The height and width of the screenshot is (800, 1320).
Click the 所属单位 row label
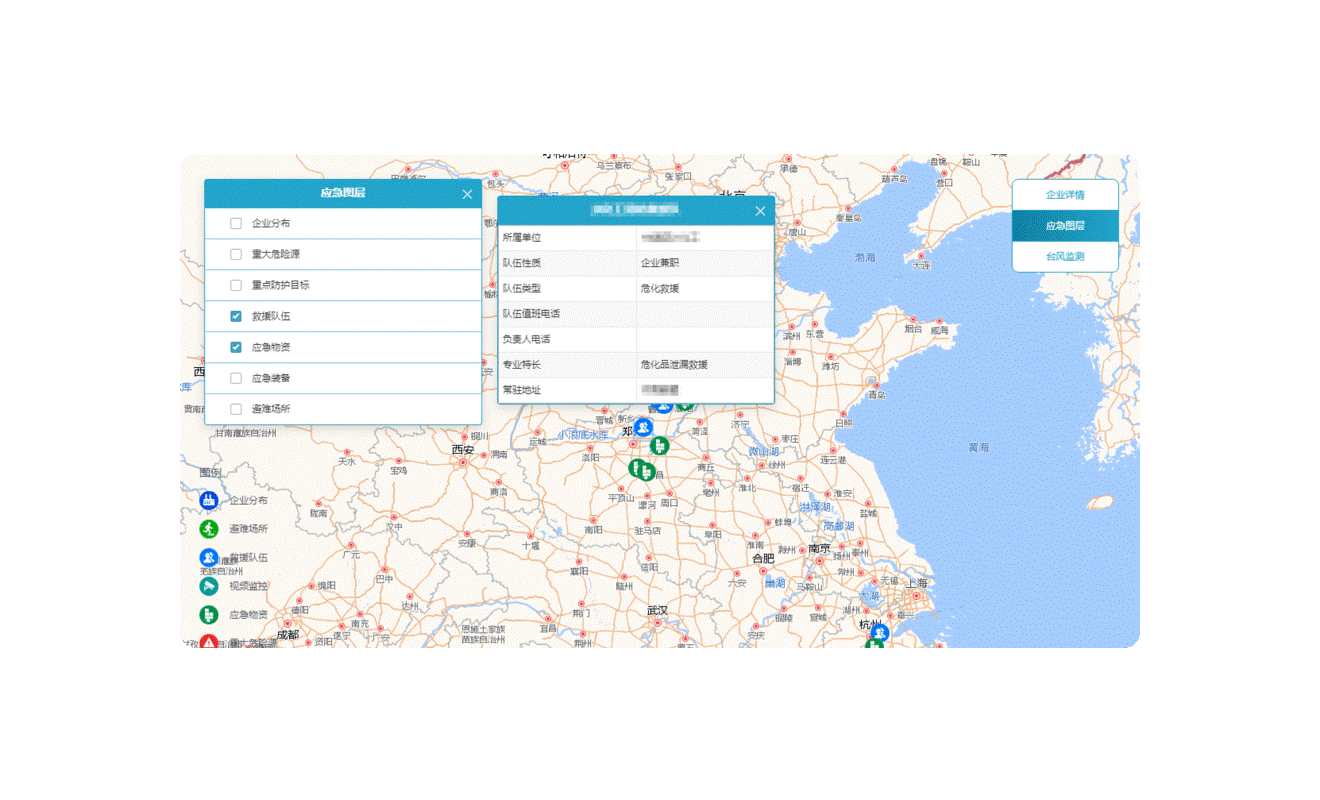coord(521,238)
